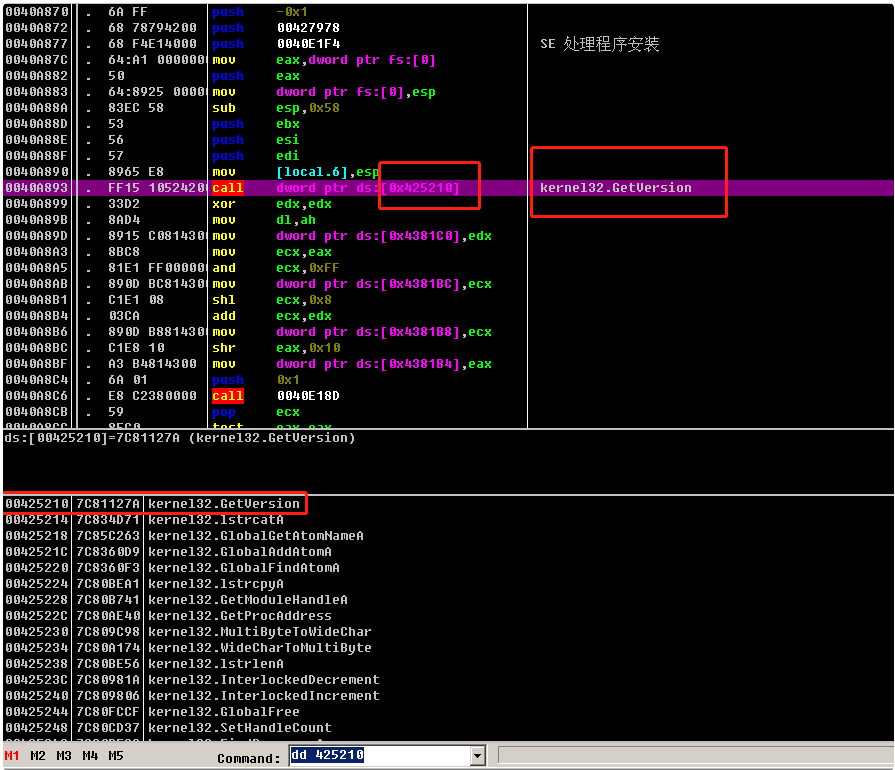This screenshot has width=895, height=770.
Task: Switch to the M1 memory tab
Action: pyautogui.click(x=12, y=756)
